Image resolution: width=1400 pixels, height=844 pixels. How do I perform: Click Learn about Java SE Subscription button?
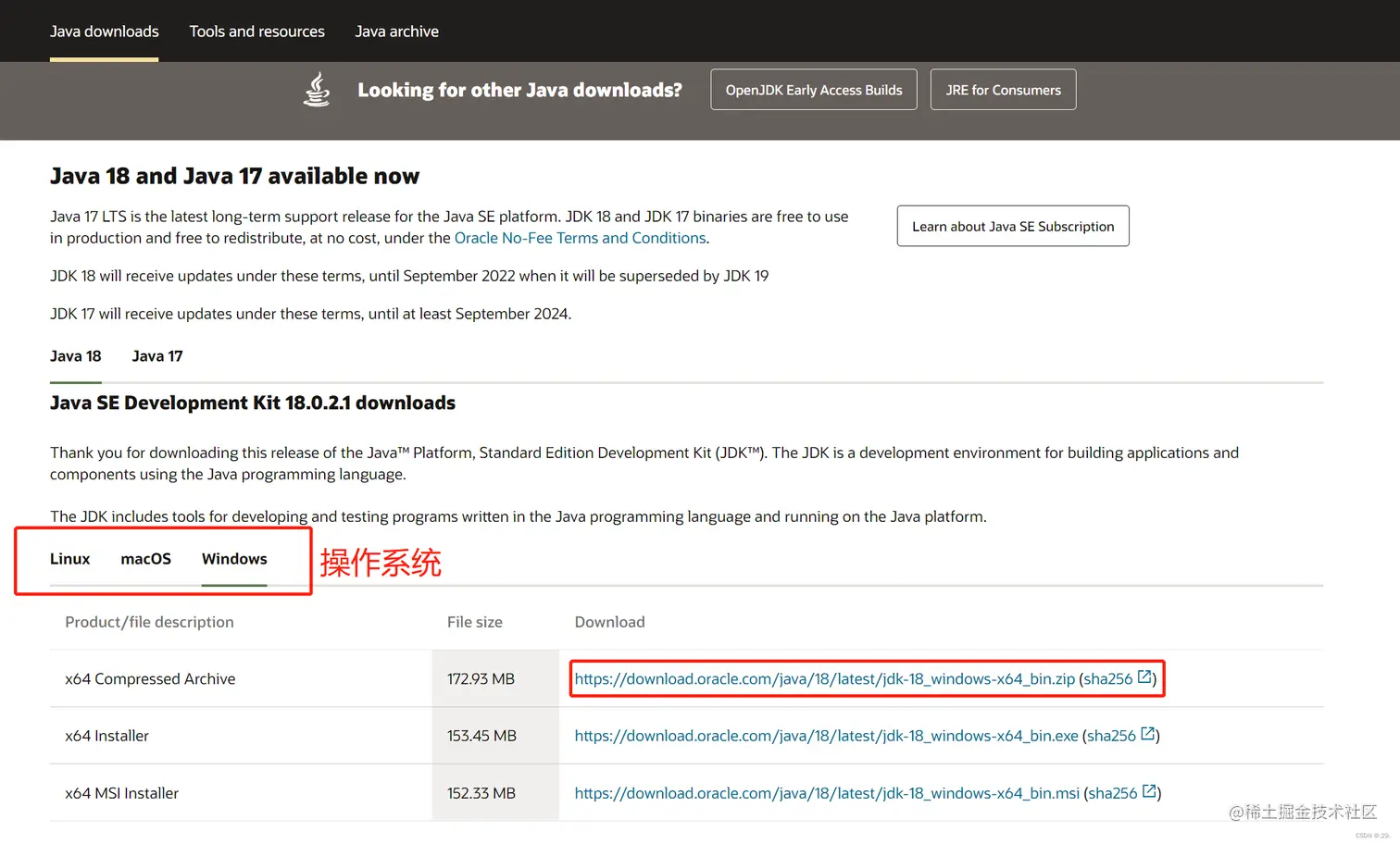(x=1013, y=226)
